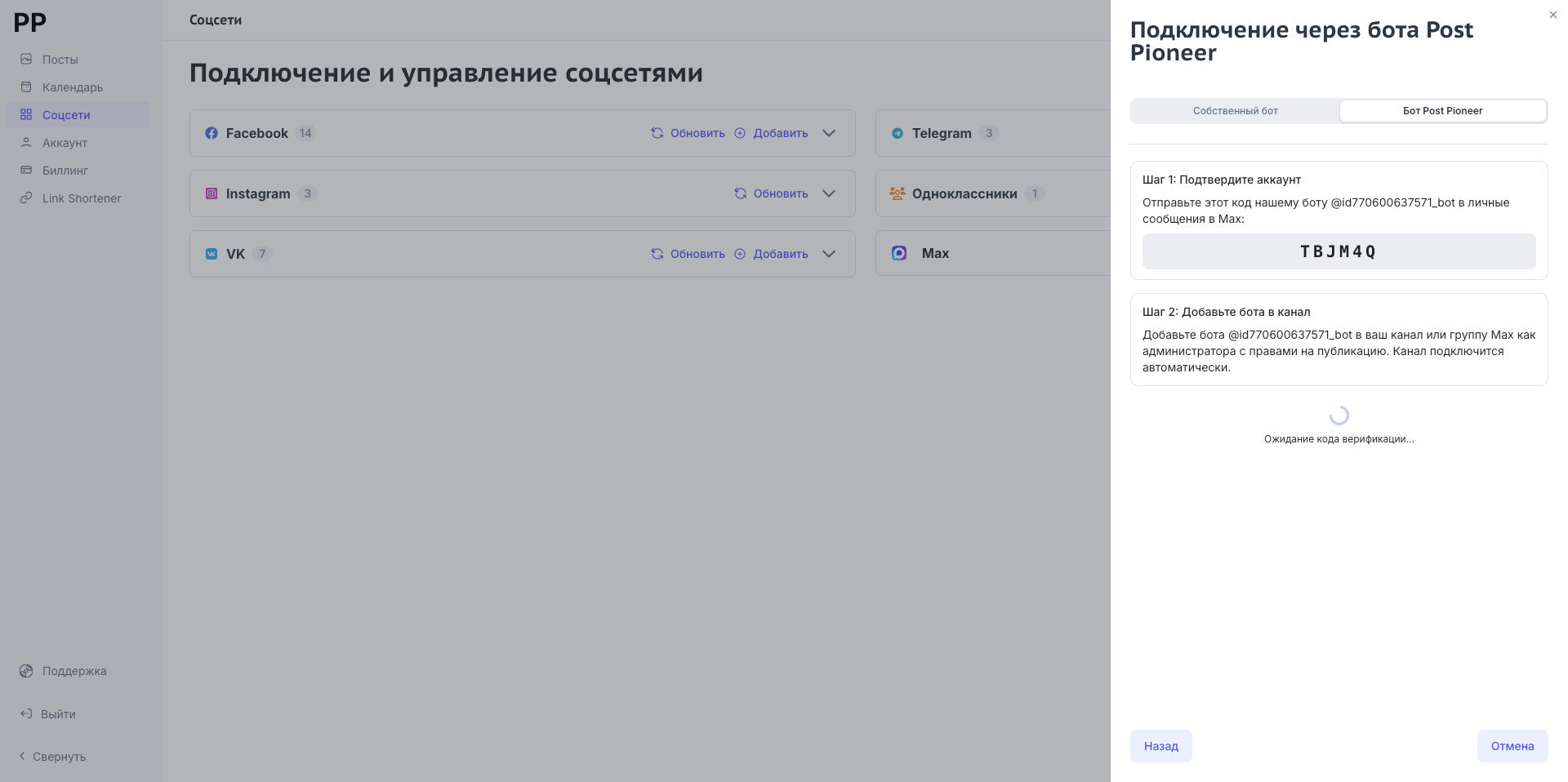Click the verification code TBJM4Q box
Viewport: 1568px width, 782px height.
pos(1339,251)
